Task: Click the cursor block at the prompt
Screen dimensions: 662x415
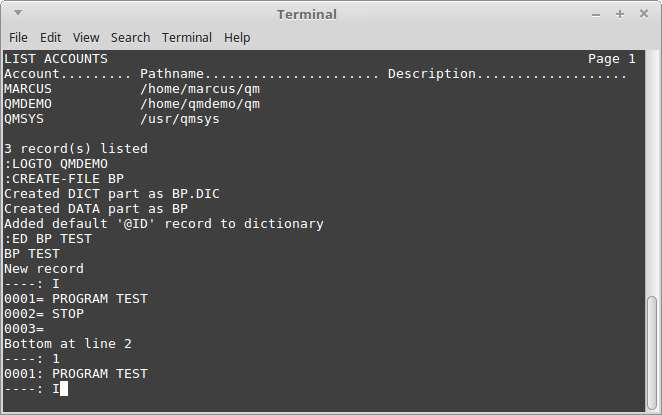Action: (x=64, y=389)
